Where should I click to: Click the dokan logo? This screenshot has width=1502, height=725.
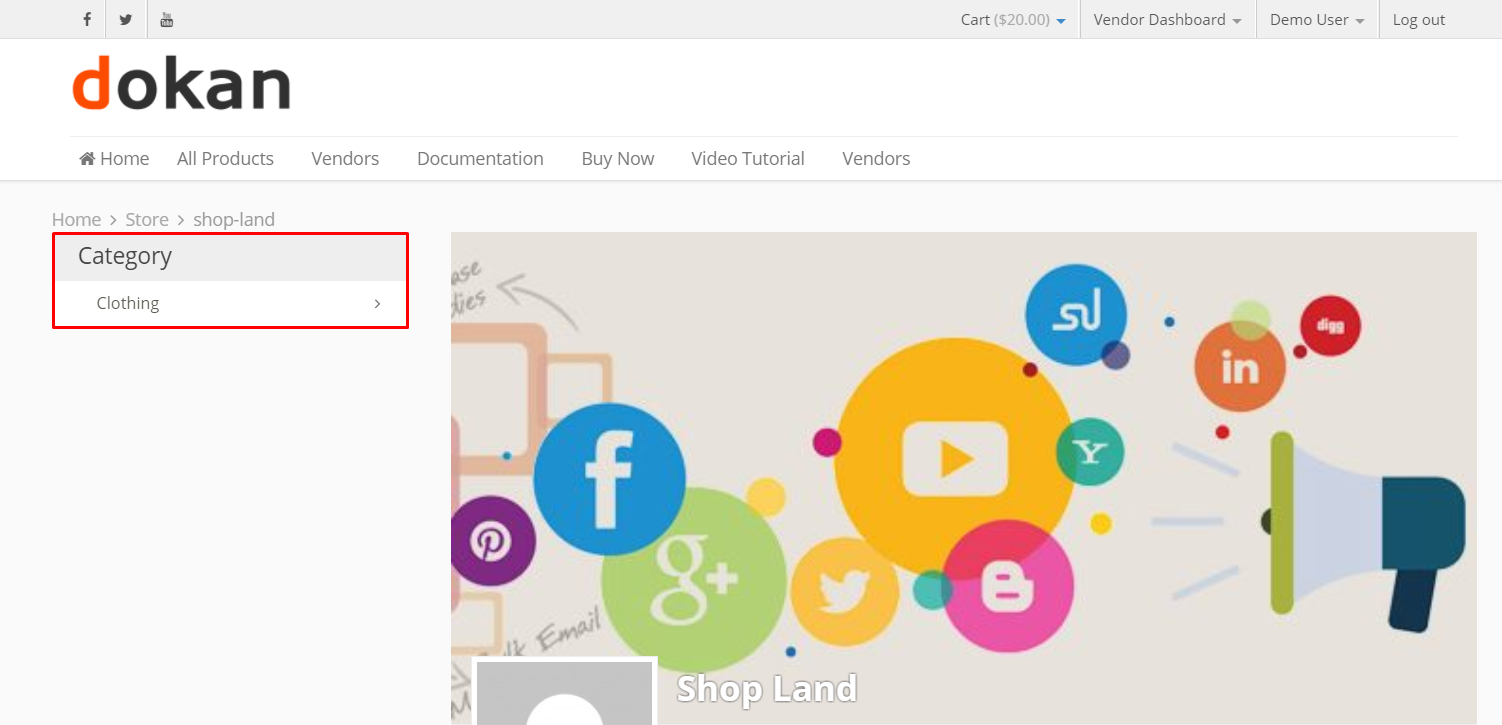(x=181, y=83)
